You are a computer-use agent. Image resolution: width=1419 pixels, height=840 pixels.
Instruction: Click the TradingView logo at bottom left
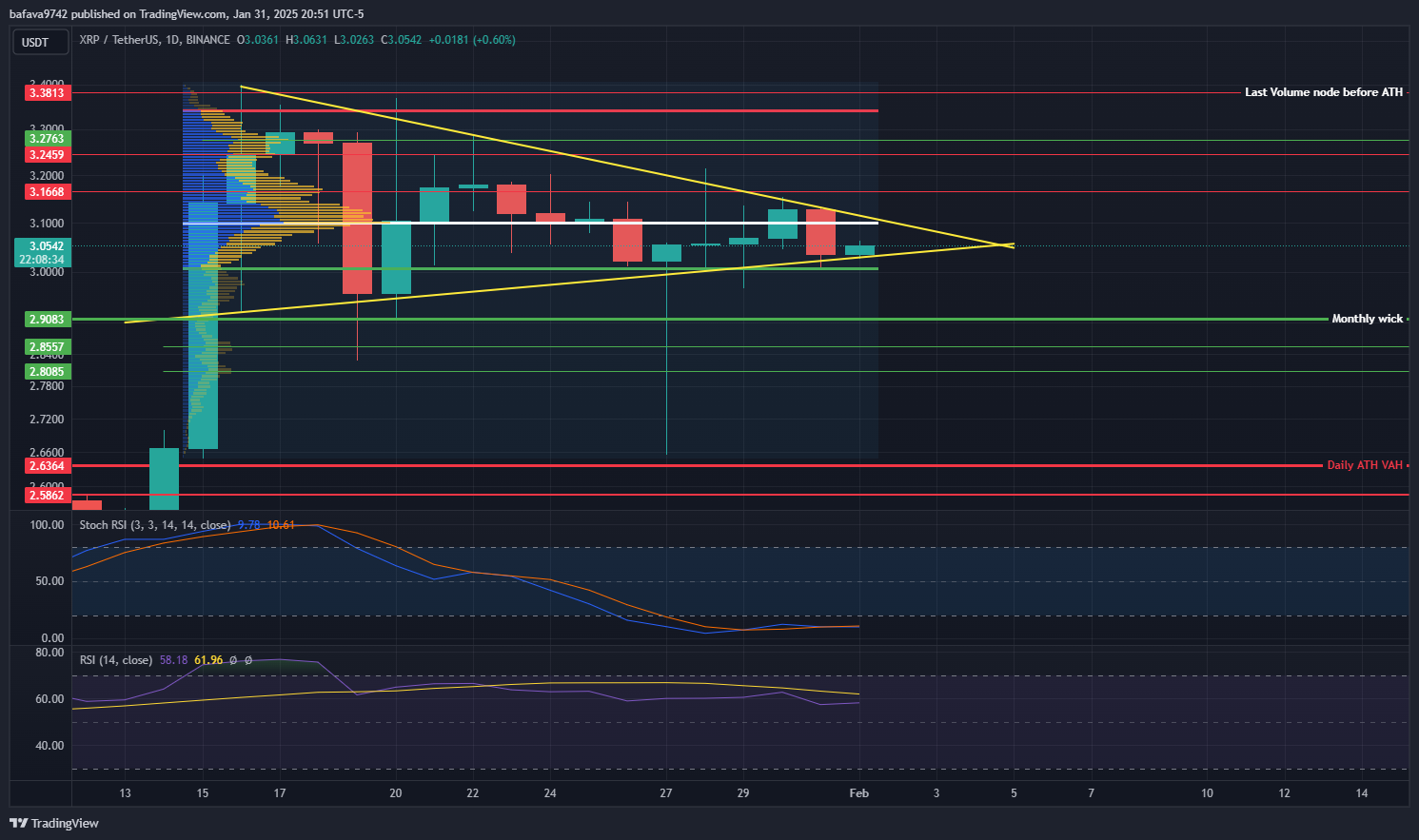(x=54, y=823)
